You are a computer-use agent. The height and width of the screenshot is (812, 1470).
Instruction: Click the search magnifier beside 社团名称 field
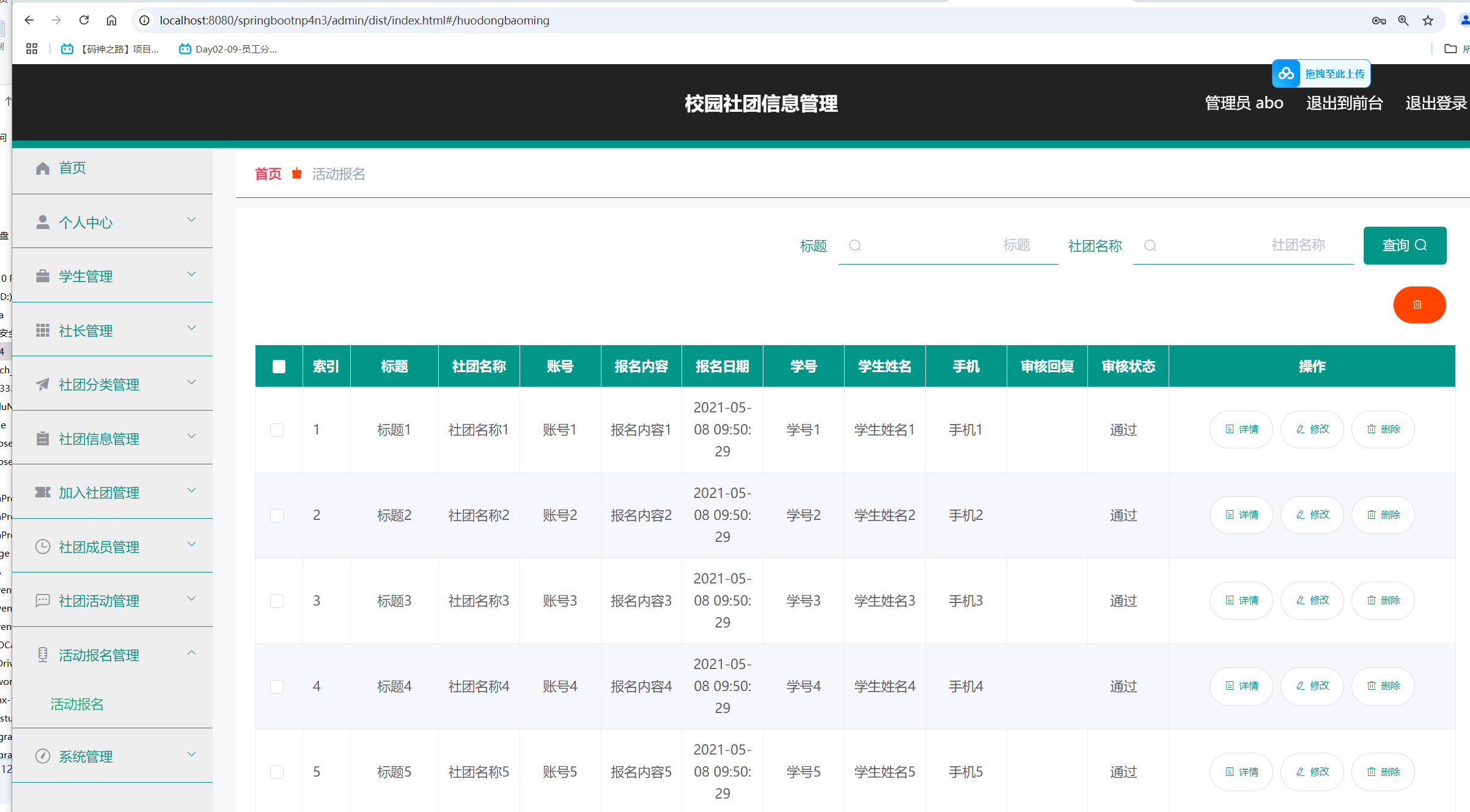tap(1150, 246)
